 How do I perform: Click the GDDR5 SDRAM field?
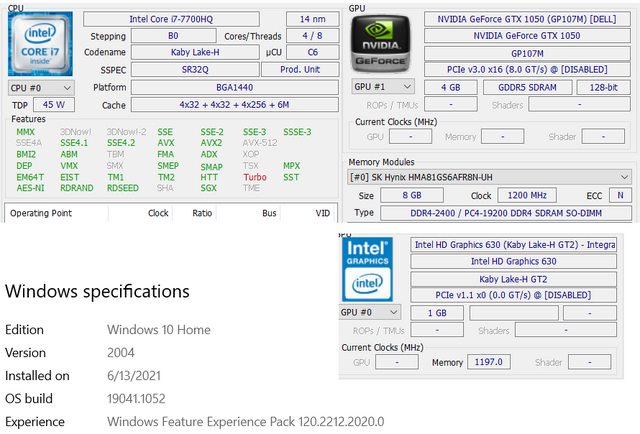[x=527, y=87]
